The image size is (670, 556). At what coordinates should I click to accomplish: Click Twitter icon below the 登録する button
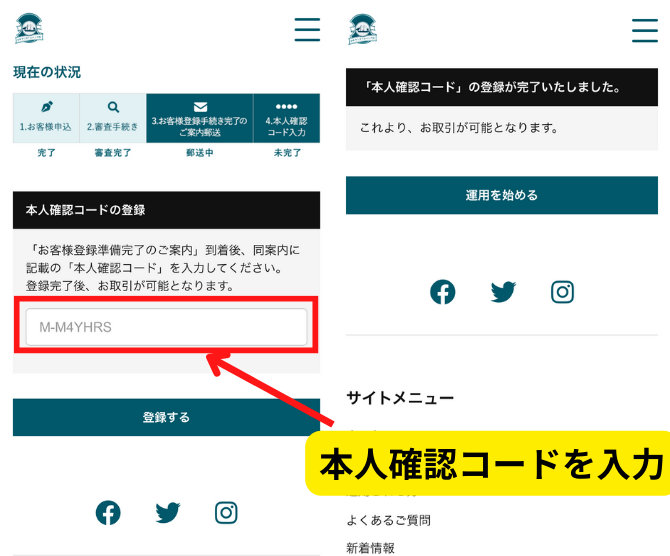pos(168,513)
